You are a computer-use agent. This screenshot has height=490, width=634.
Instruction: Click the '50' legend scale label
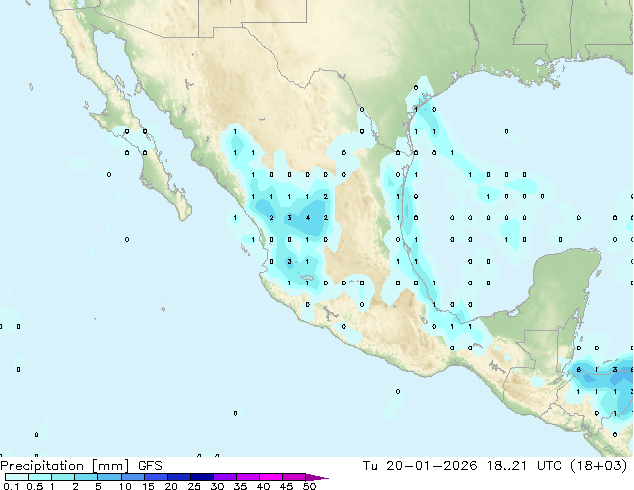coord(309,486)
